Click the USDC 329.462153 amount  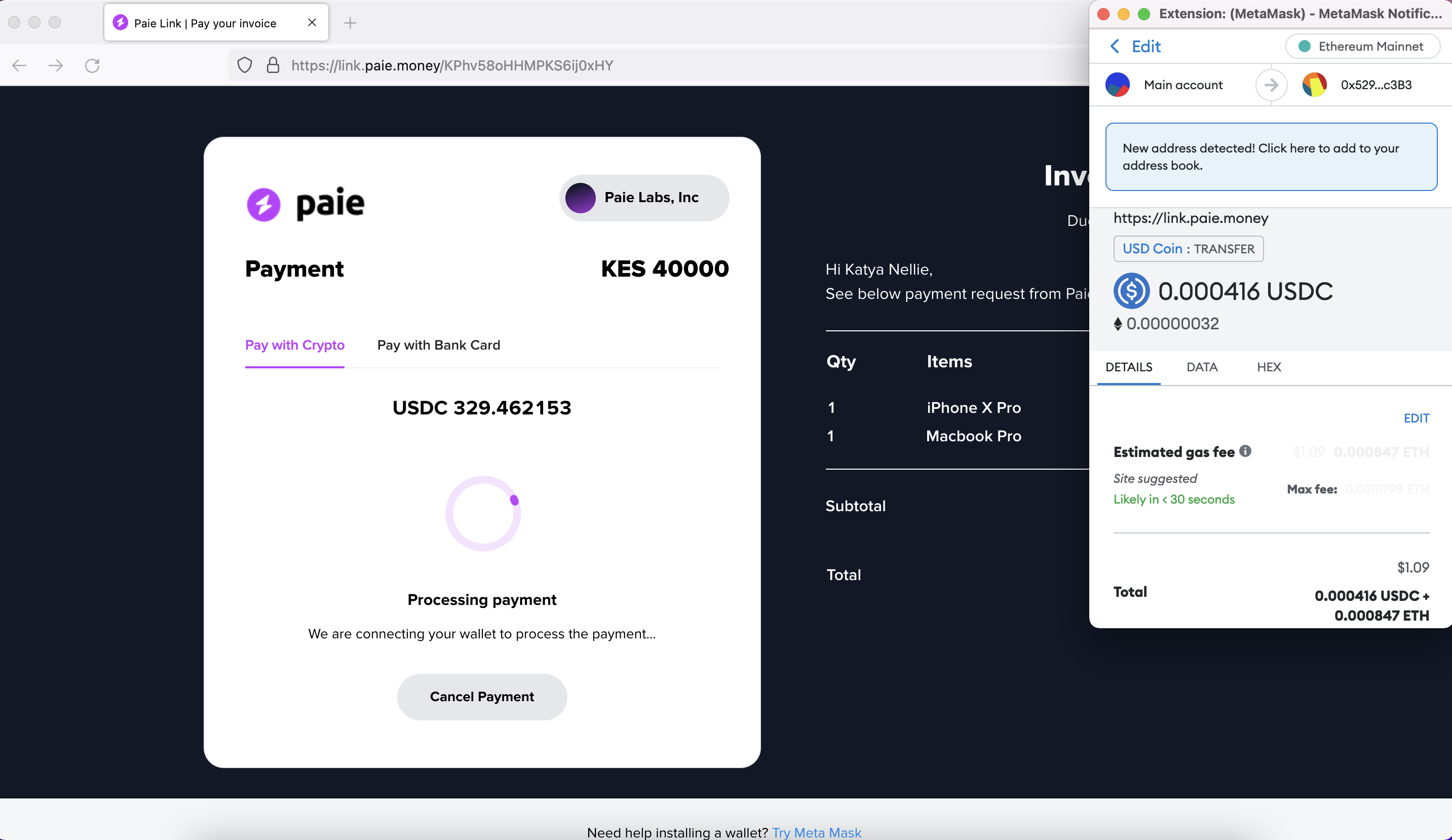482,407
